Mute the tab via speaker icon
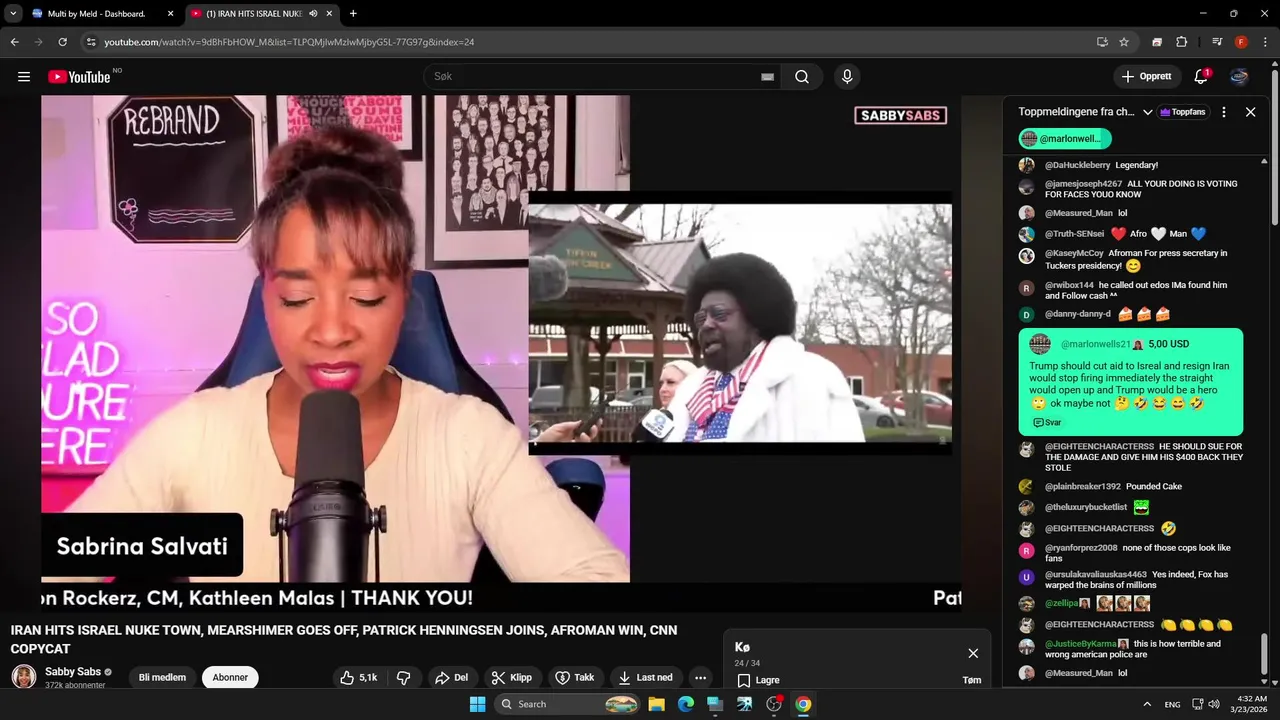 pyautogui.click(x=313, y=14)
